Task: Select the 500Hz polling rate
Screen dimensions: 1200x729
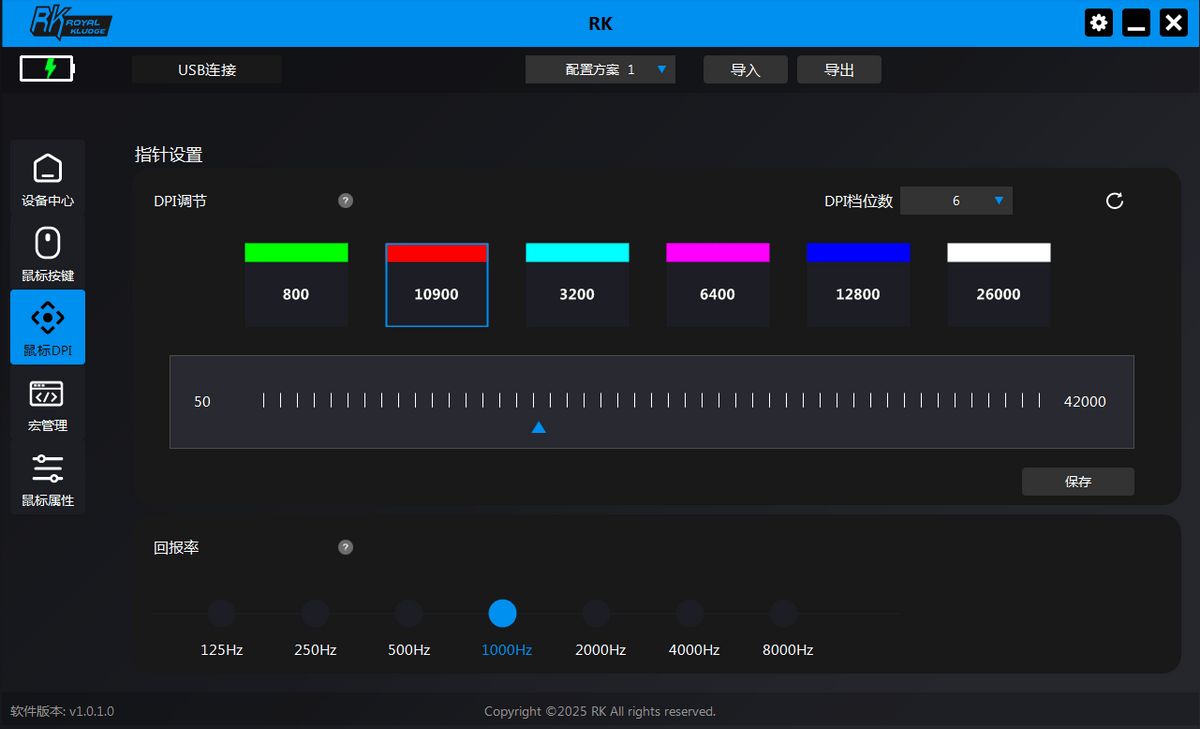Action: pos(409,614)
